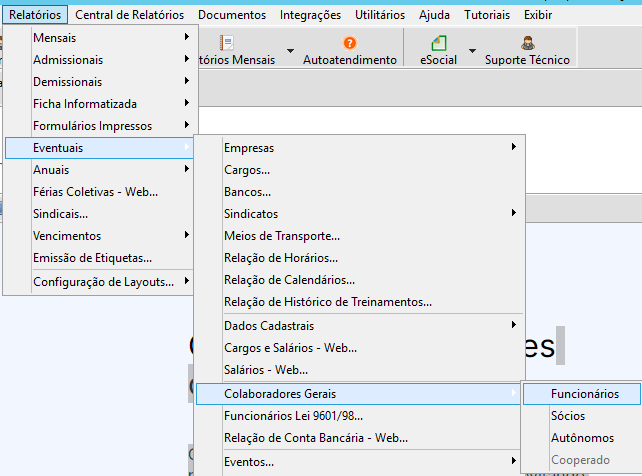Select Colaboradores Gerais menu entry
Viewport: 642px width, 476px height.
coord(358,394)
